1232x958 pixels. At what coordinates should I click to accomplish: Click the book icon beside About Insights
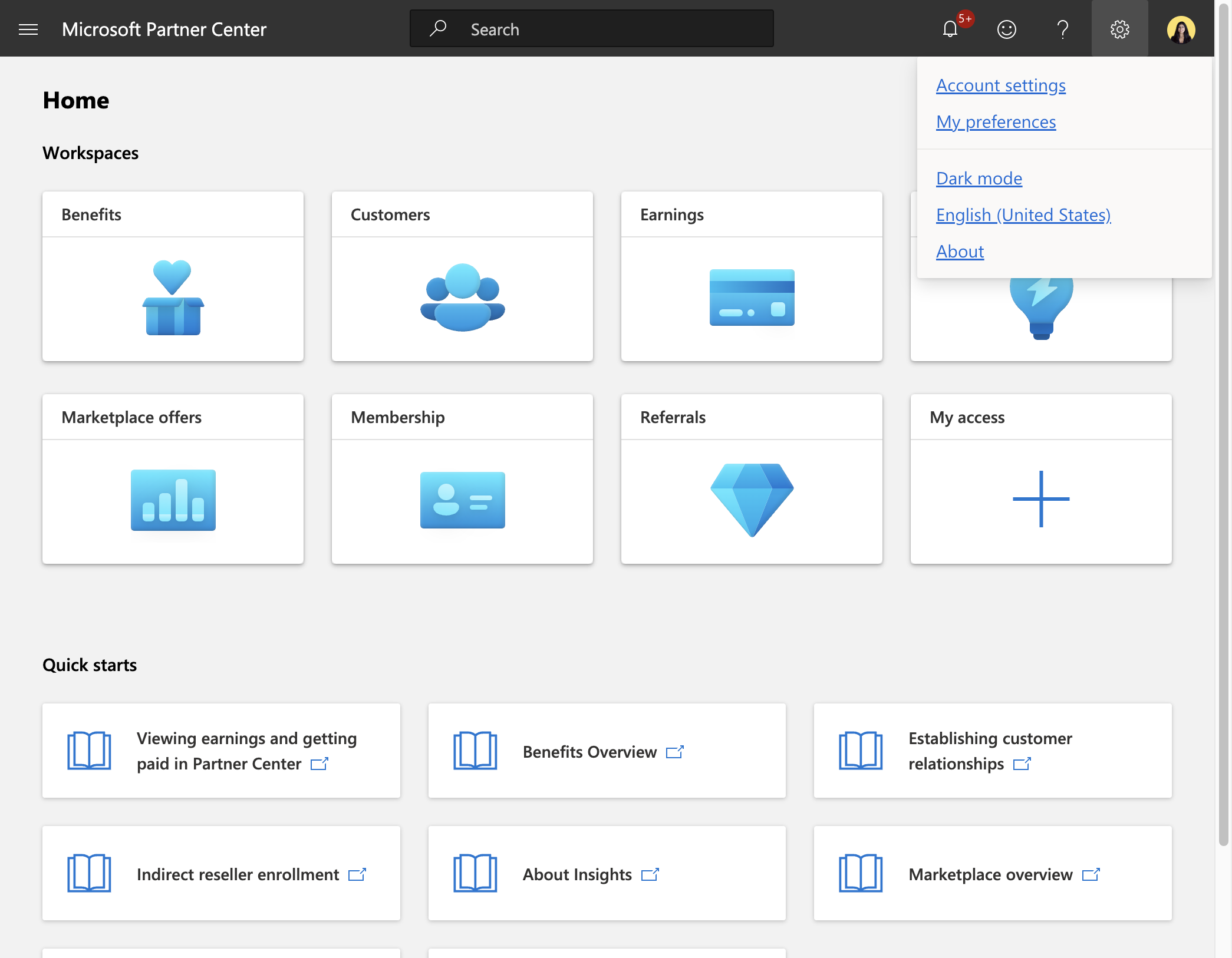(x=475, y=873)
